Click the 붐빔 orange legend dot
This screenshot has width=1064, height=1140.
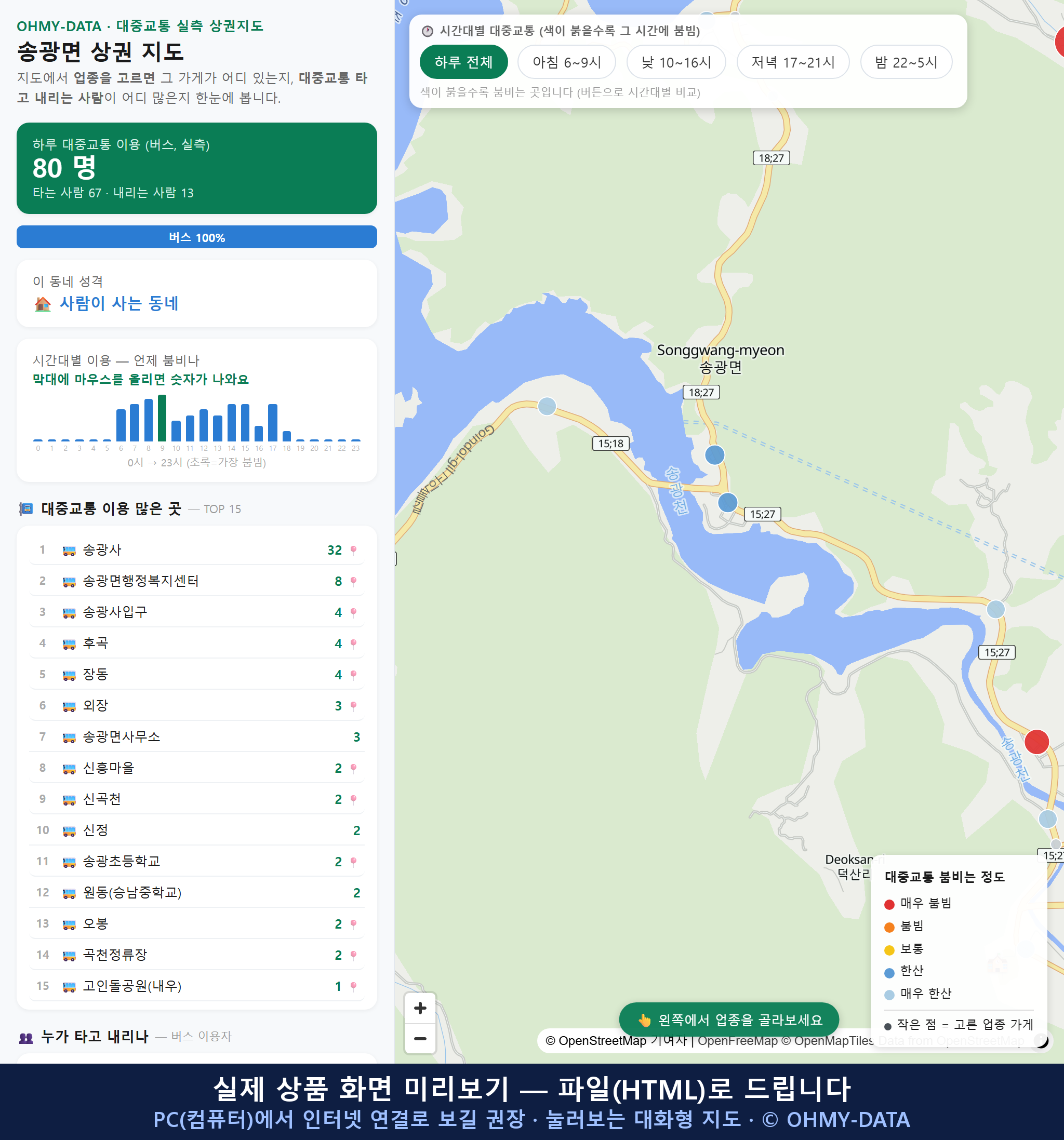tap(889, 927)
